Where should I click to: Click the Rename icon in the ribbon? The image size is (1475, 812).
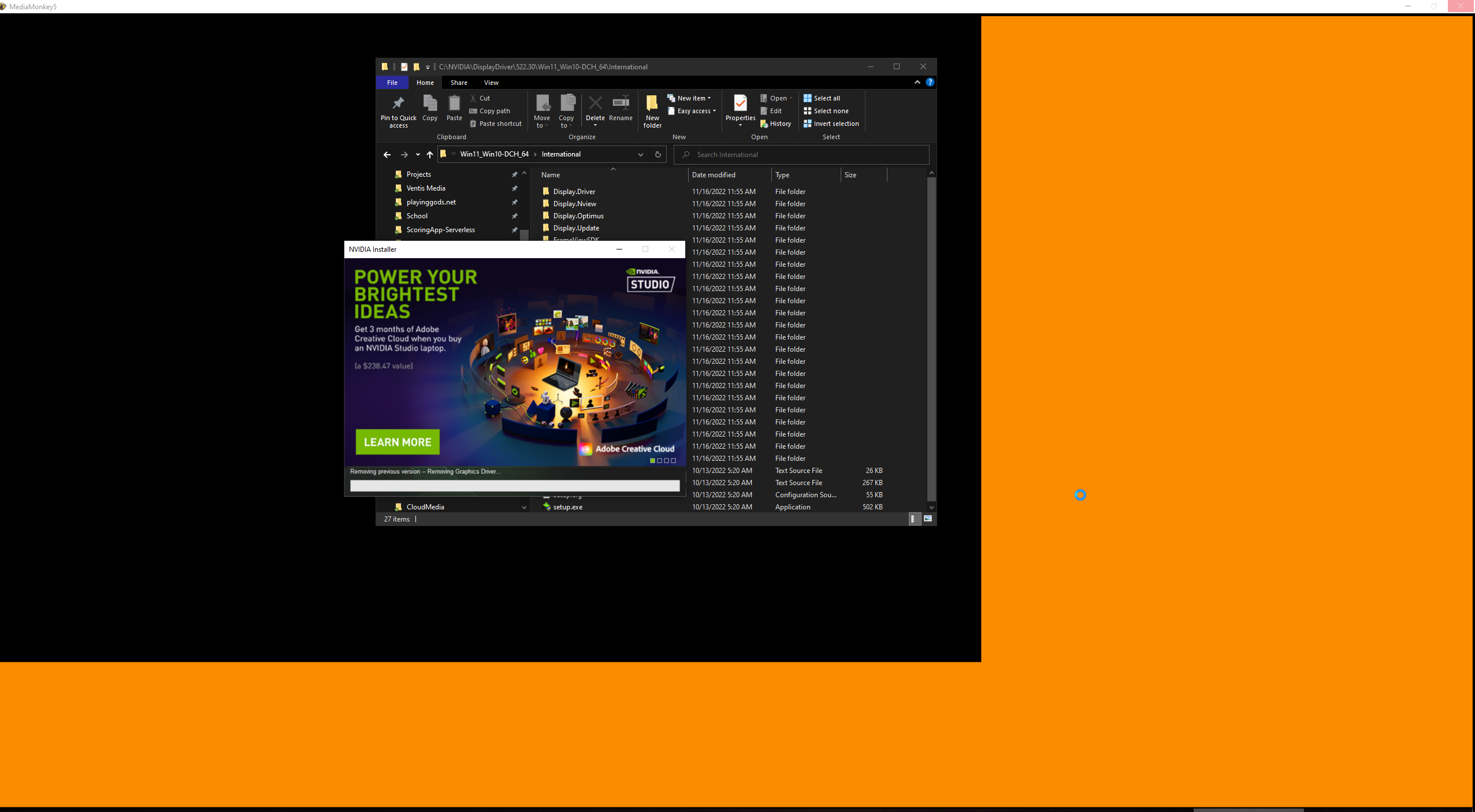[x=621, y=103]
